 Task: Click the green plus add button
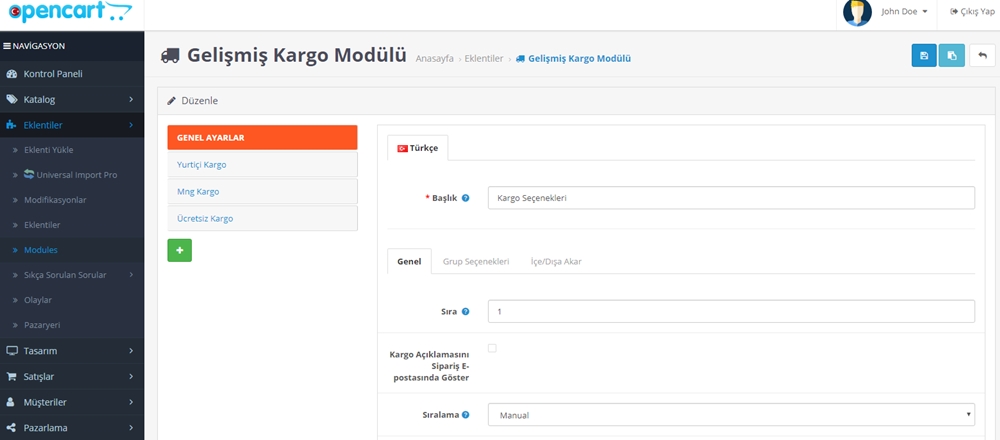(x=180, y=251)
